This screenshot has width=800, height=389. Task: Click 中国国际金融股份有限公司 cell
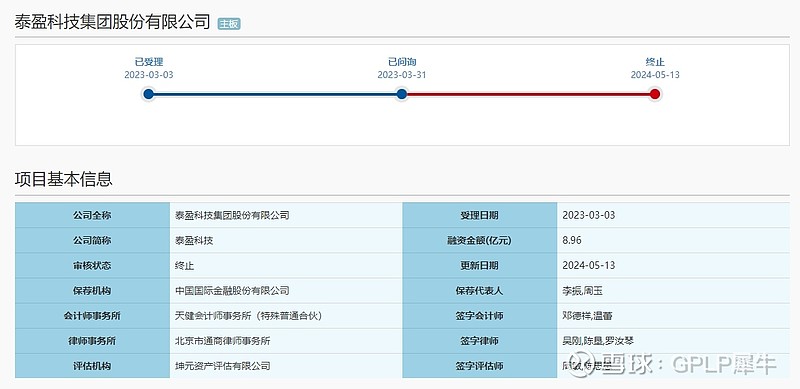286,290
